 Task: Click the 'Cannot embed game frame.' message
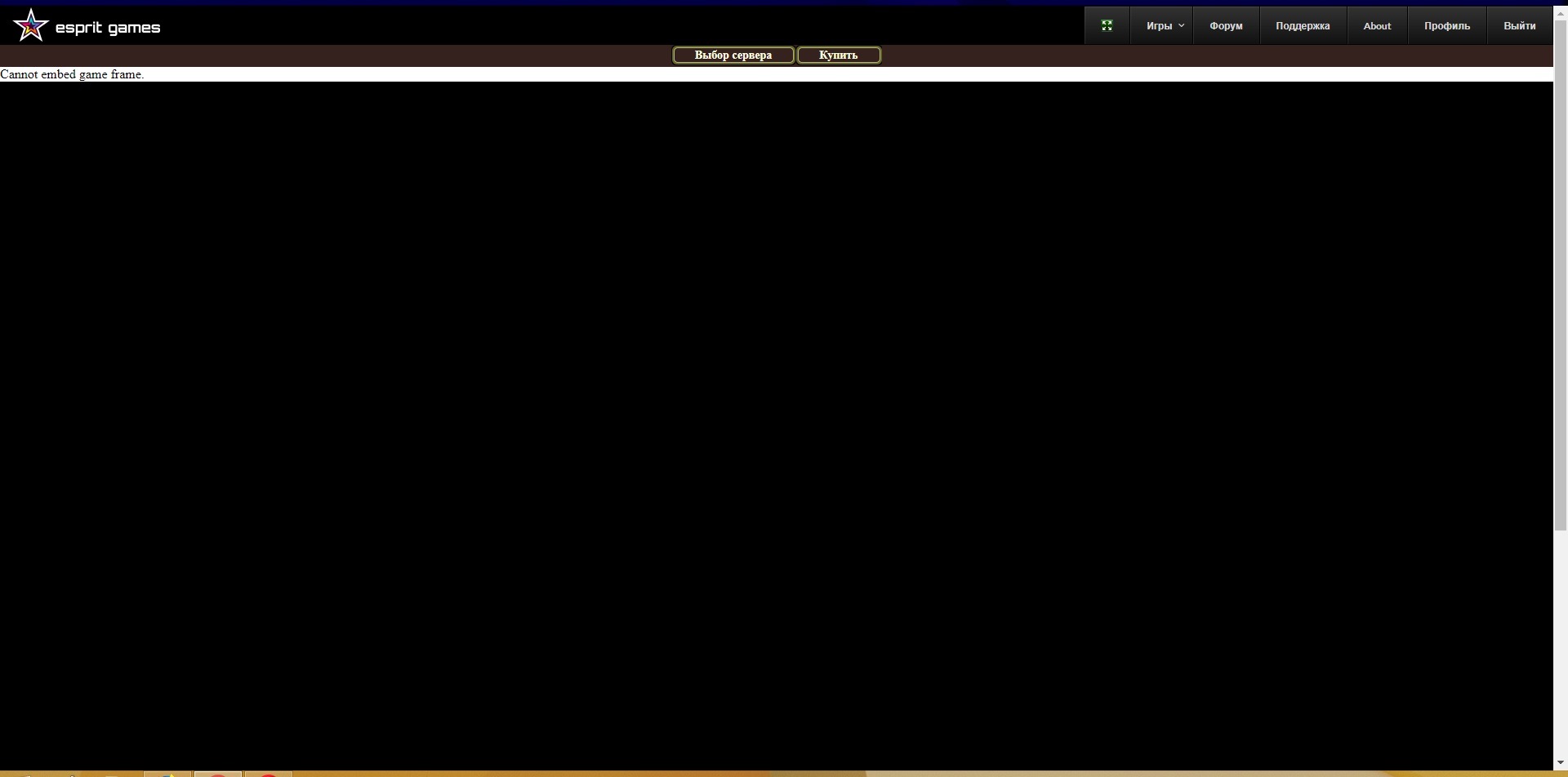(72, 74)
